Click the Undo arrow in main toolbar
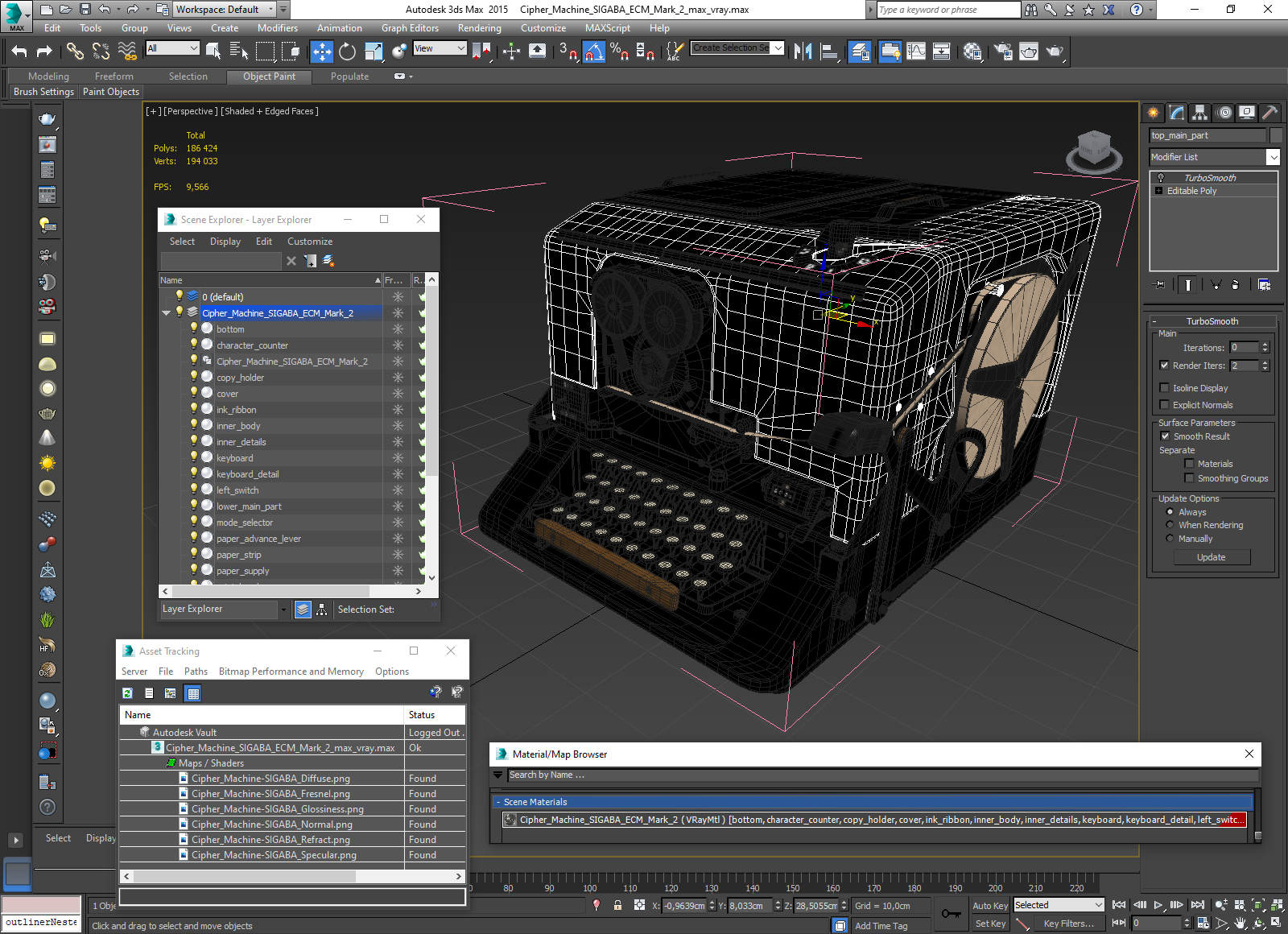The image size is (1288, 934). click(19, 52)
